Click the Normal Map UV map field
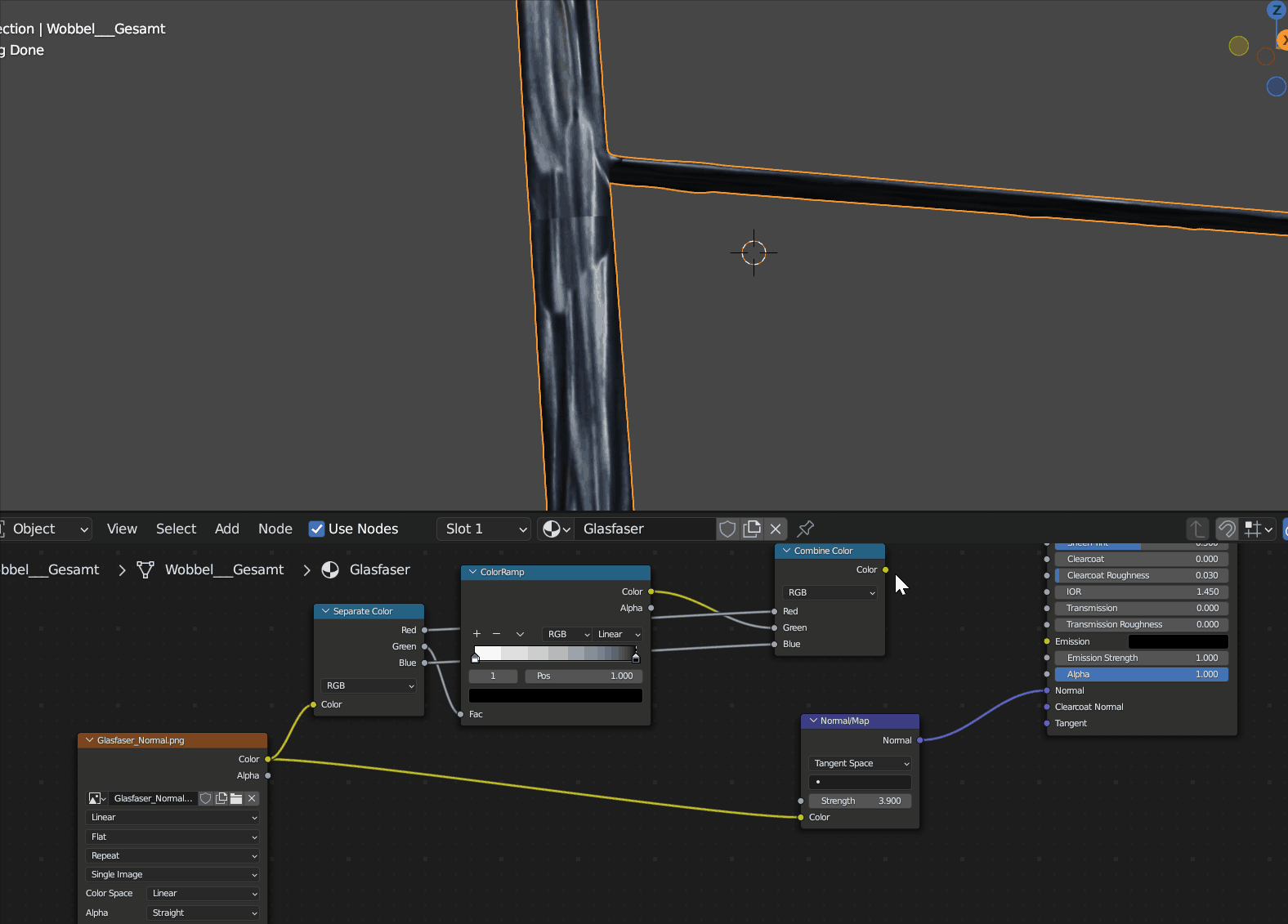Viewport: 1288px width, 924px height. tap(860, 782)
